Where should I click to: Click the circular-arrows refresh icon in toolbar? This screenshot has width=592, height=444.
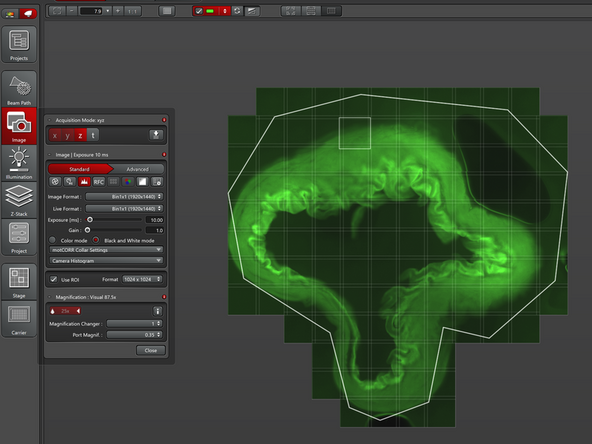tap(237, 11)
